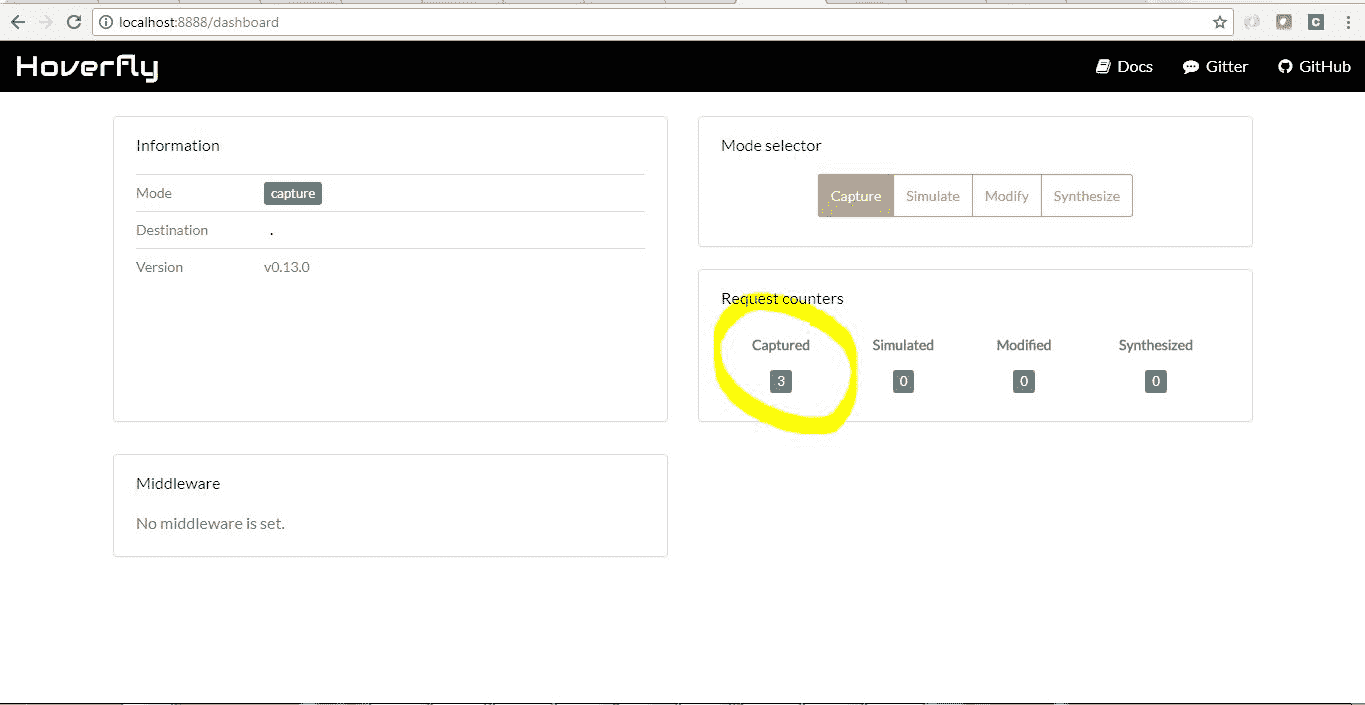Viewport: 1365px width, 705px height.
Task: Click the Middleware panel heading
Action: pos(178,483)
